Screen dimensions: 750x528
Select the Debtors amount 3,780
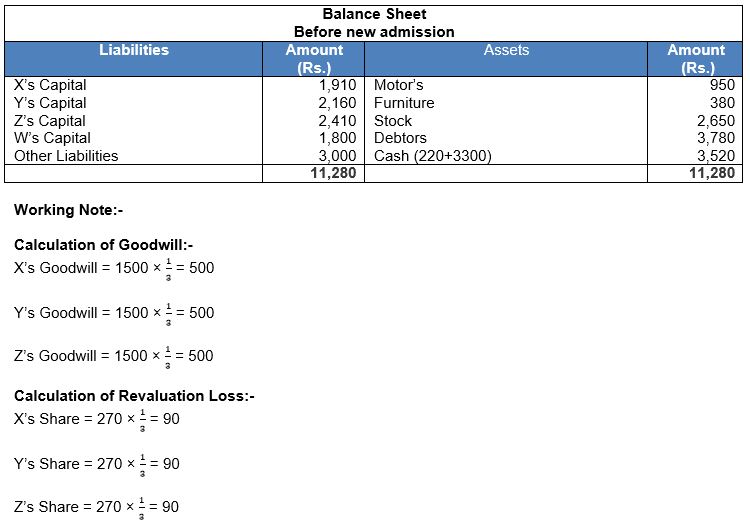714,138
